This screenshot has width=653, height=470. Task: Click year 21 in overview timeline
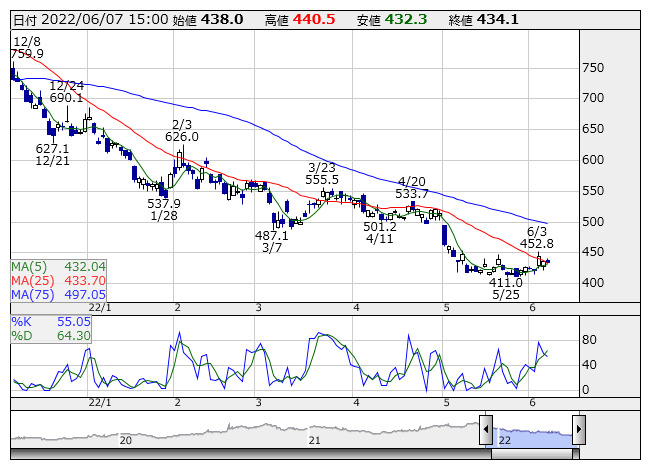tap(314, 440)
